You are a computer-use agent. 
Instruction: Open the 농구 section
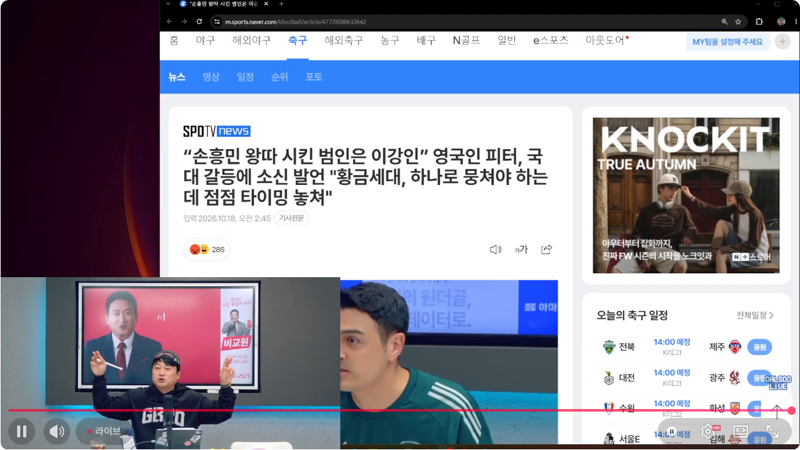pyautogui.click(x=390, y=40)
